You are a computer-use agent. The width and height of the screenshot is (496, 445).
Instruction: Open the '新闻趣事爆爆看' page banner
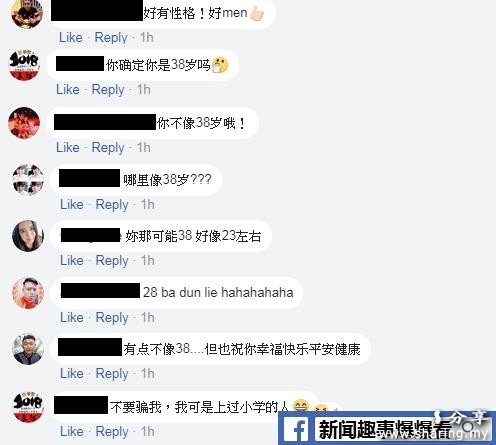387,429
